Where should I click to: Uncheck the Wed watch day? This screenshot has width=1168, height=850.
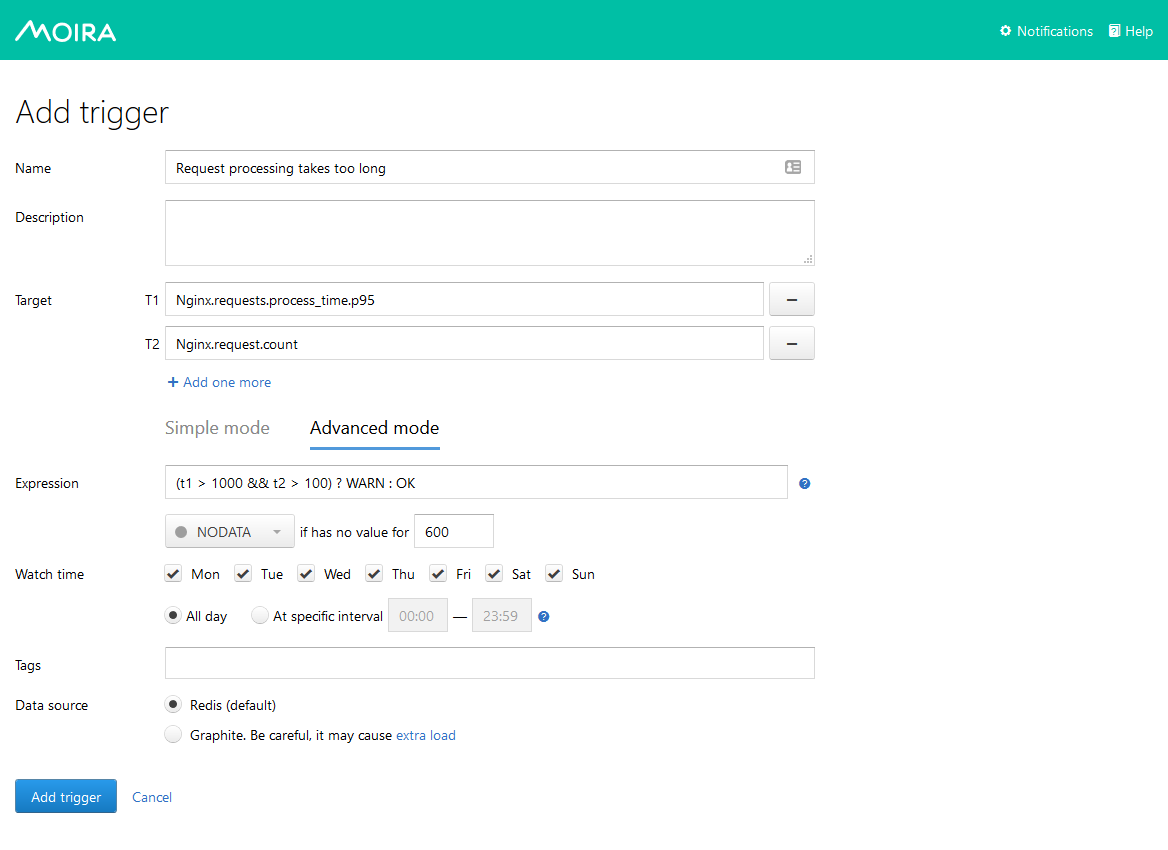(307, 574)
